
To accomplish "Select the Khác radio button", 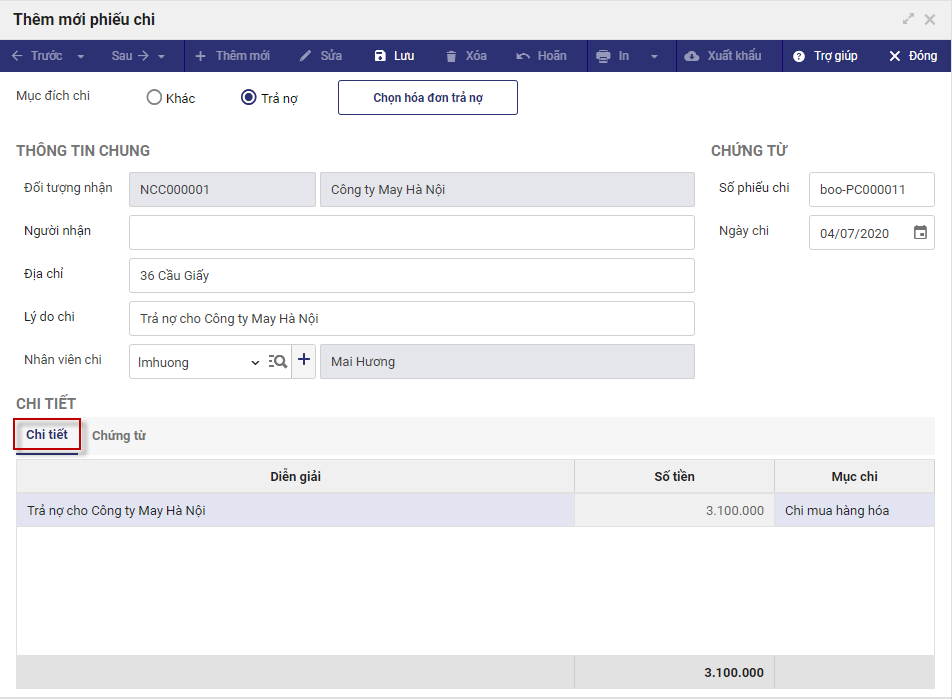I will pos(154,97).
